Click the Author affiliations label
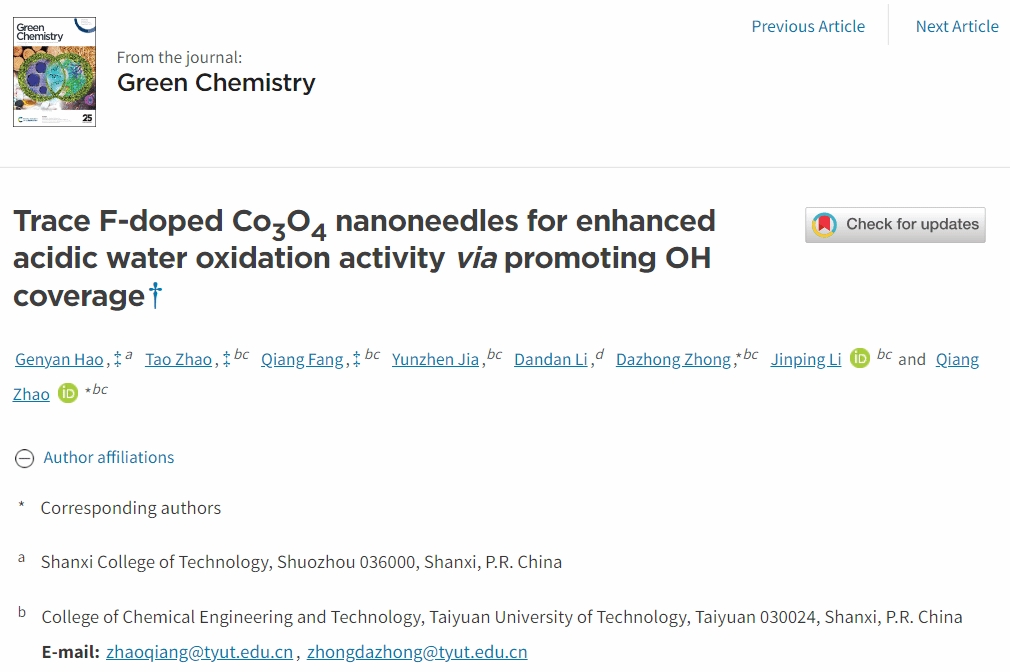The width and height of the screenshot is (1010, 672). [109, 457]
